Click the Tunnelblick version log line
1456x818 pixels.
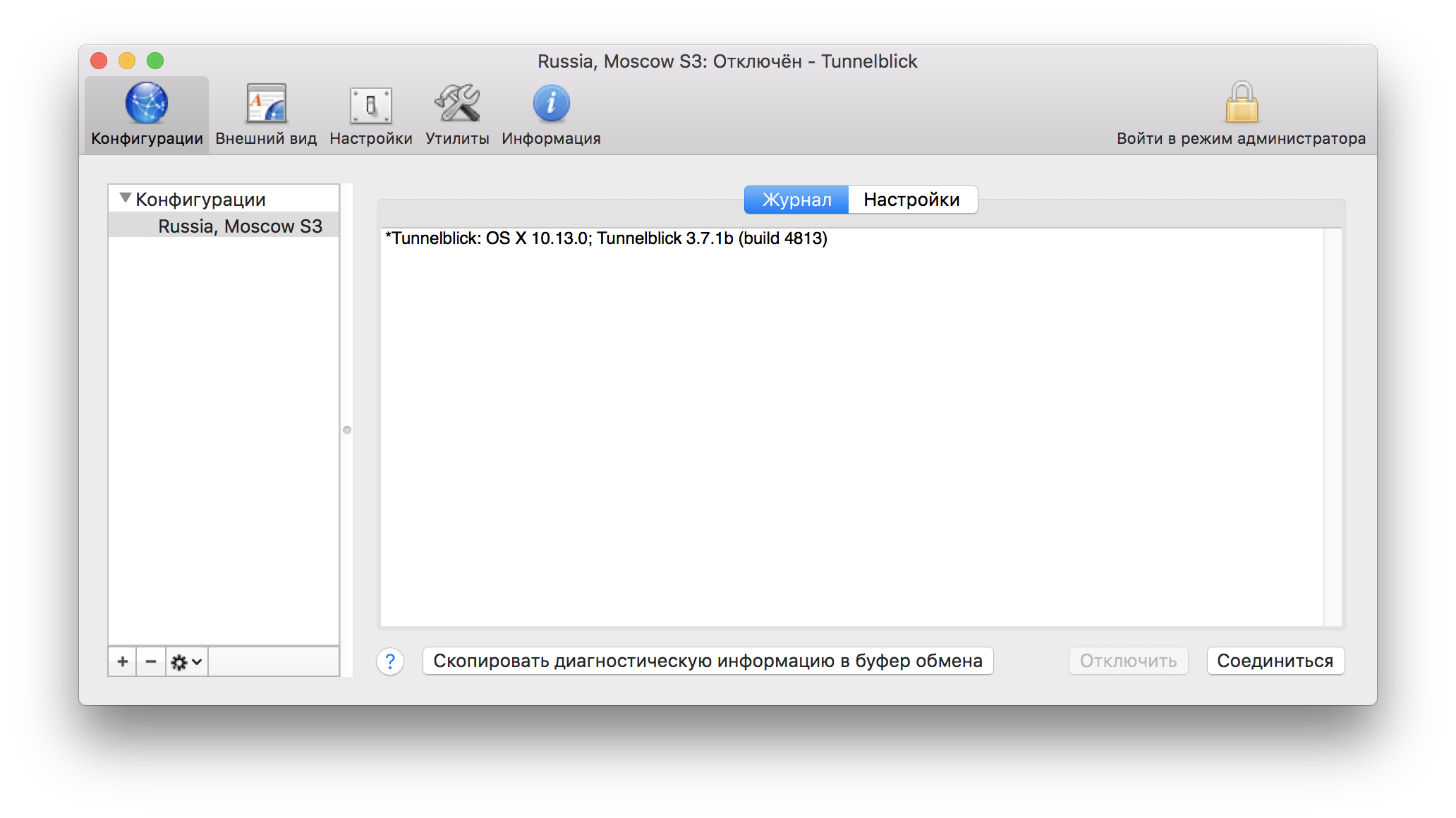point(607,238)
